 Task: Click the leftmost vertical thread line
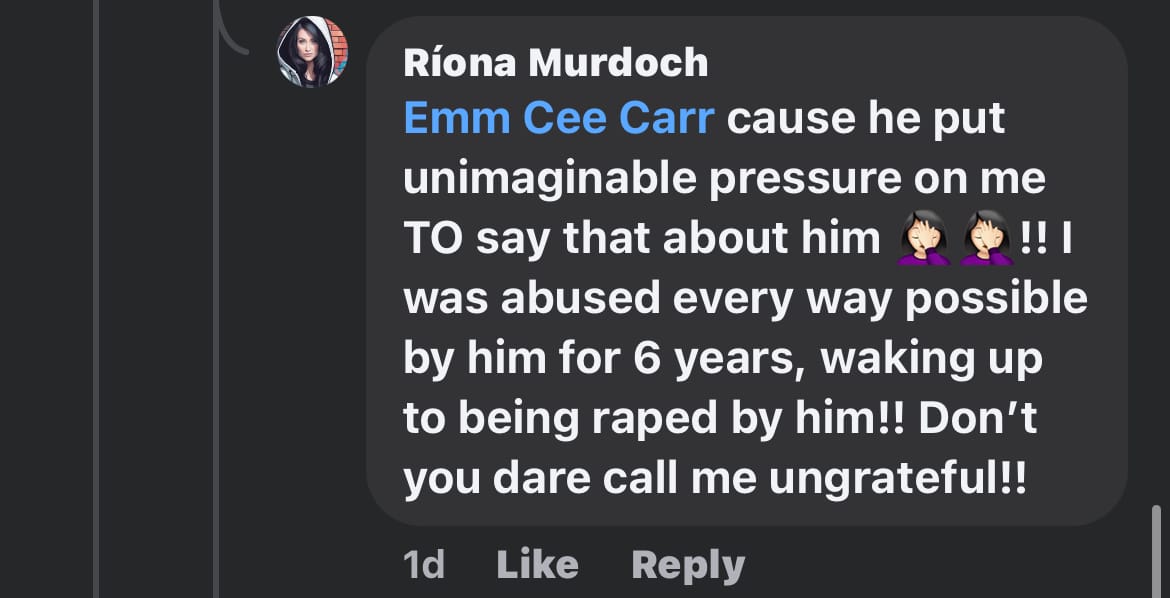[x=96, y=300]
